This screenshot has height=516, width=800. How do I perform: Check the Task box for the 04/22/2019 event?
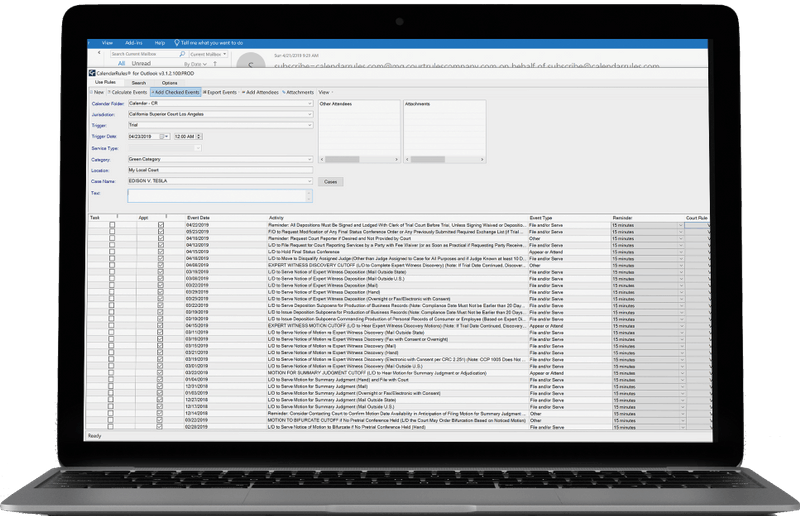point(112,225)
